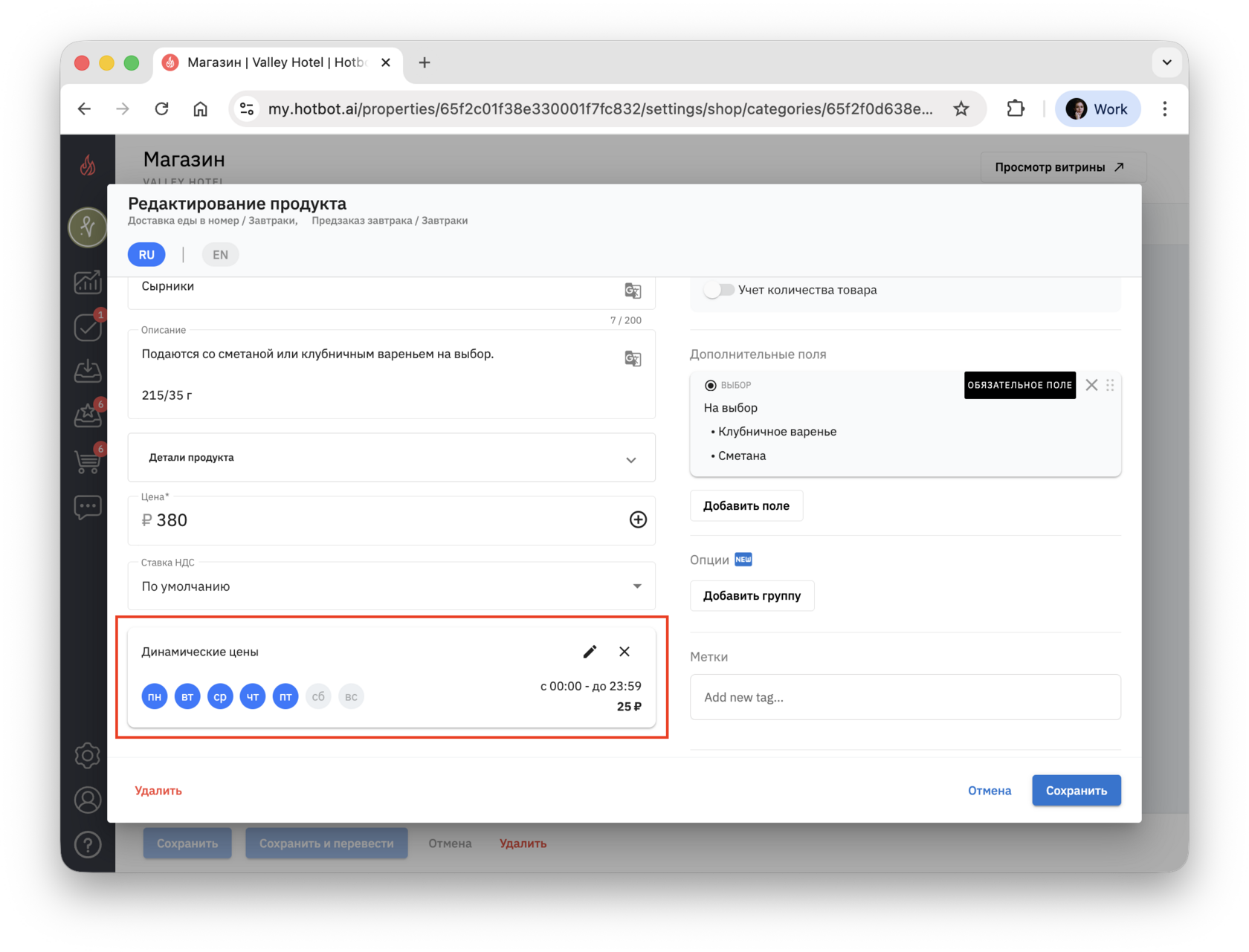Open the Hotbot flame logo in sidebar
1249x952 pixels.
point(88,165)
